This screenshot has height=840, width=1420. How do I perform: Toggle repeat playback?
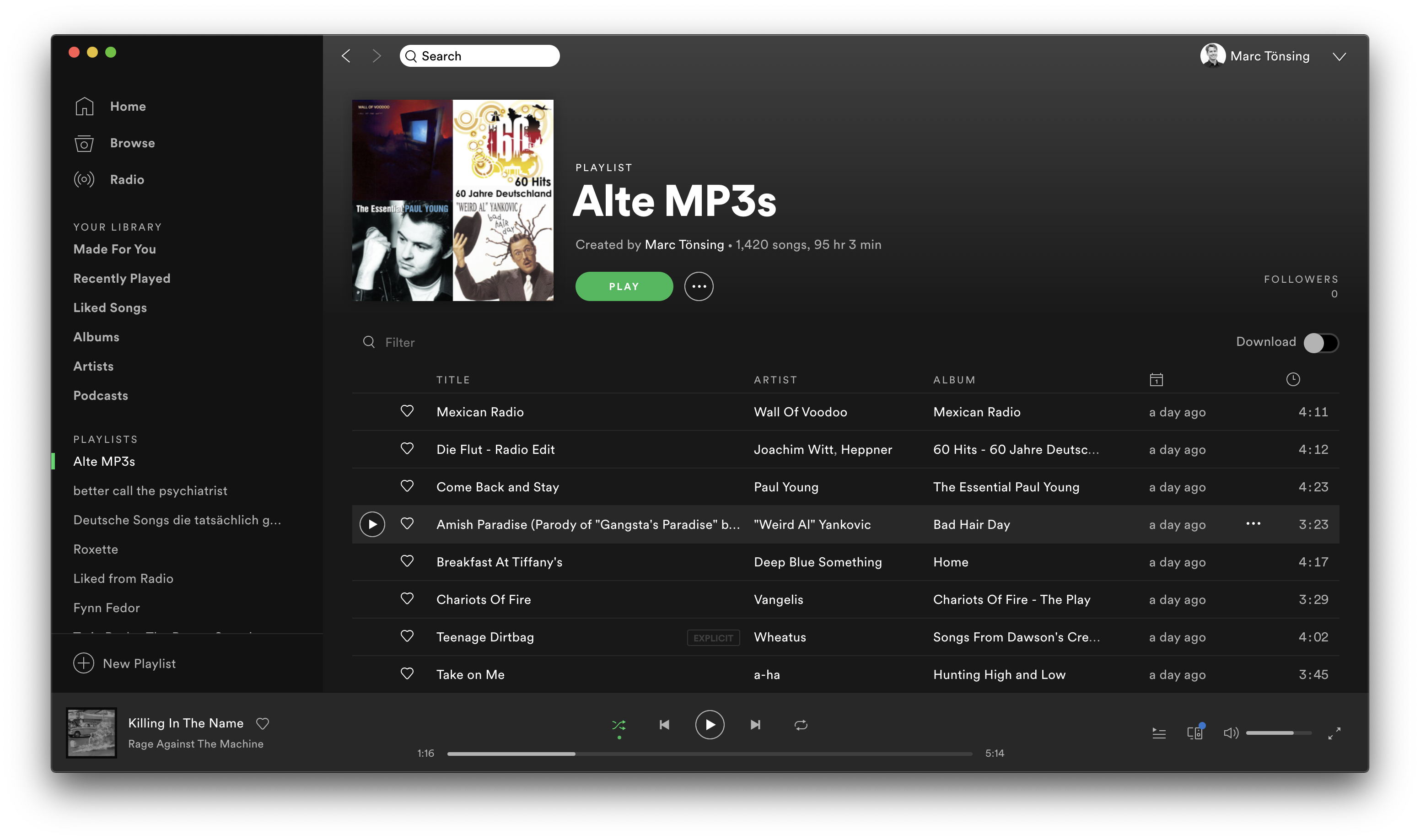click(801, 725)
